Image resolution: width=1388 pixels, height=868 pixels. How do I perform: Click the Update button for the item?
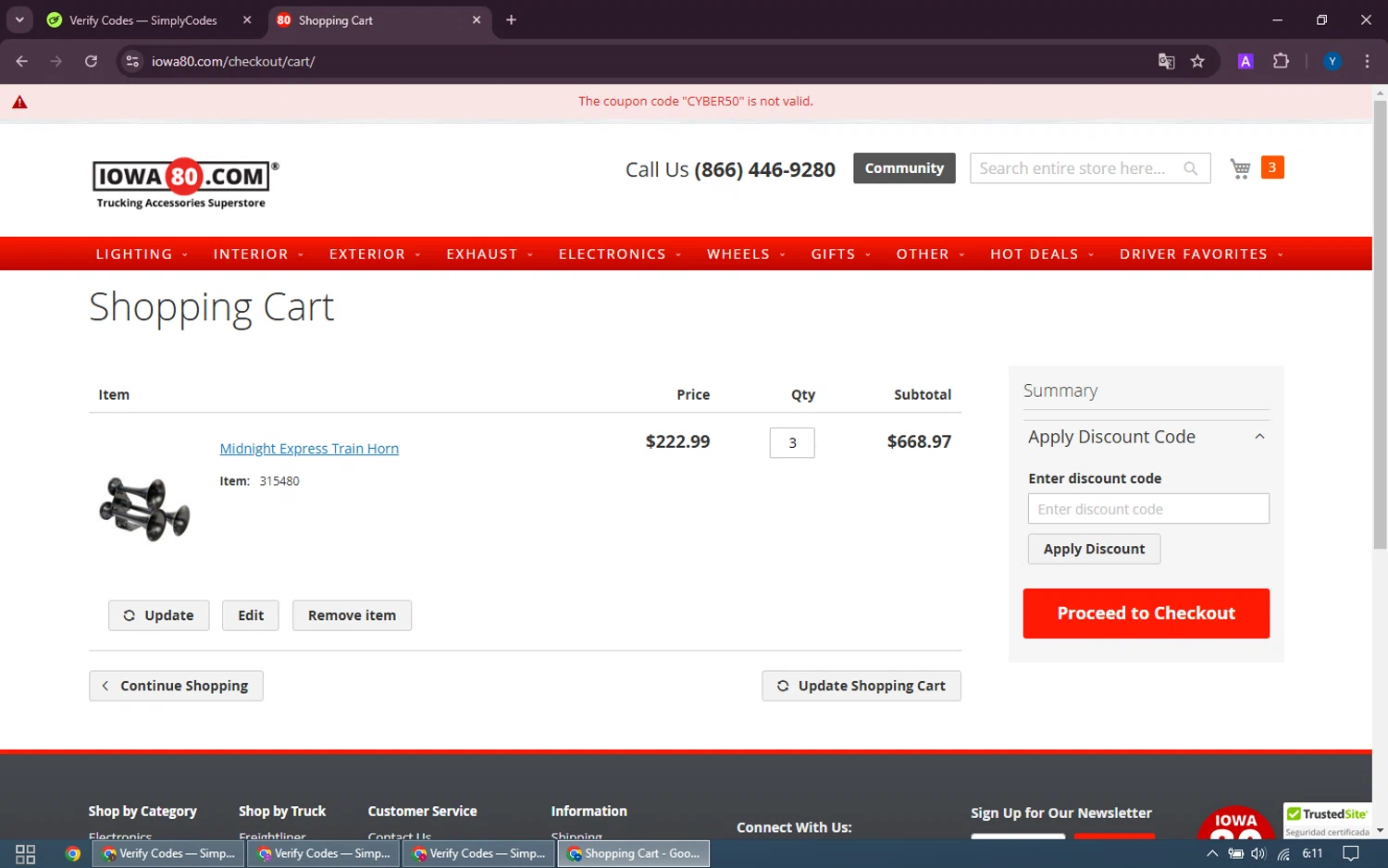click(158, 615)
